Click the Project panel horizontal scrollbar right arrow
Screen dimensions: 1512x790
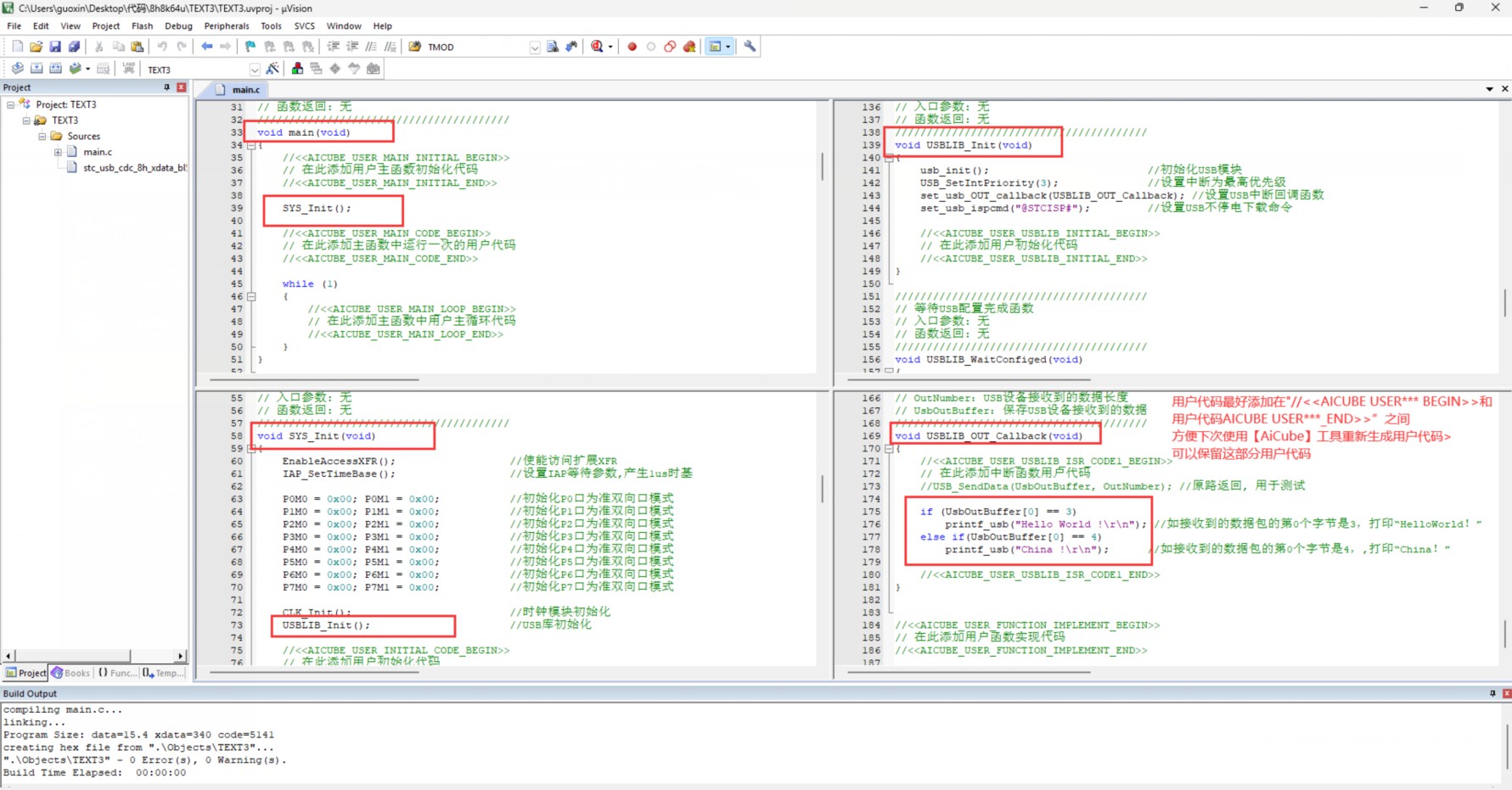[x=180, y=656]
